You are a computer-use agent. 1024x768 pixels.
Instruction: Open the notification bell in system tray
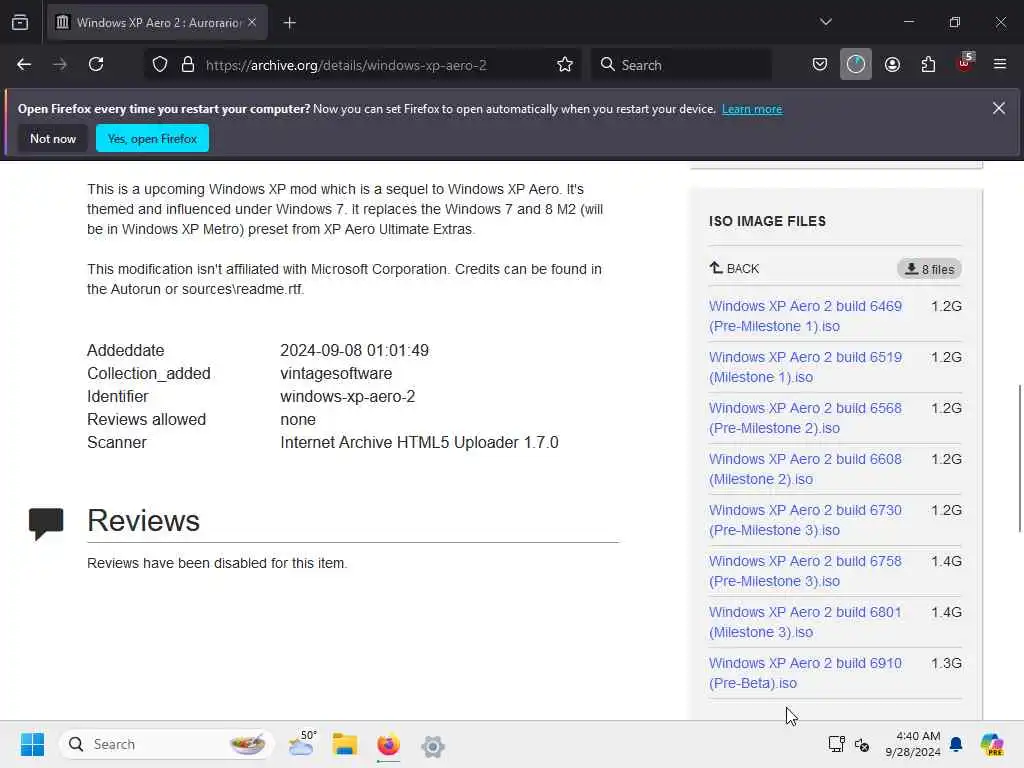coord(956,744)
